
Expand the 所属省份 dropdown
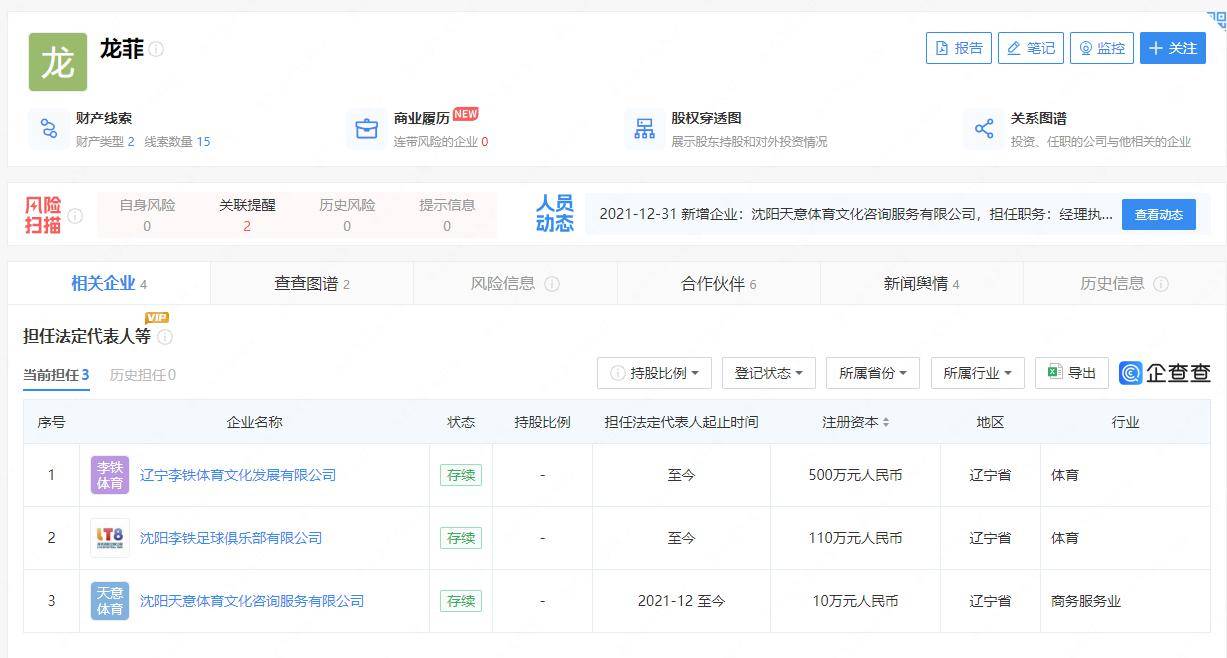[x=873, y=373]
